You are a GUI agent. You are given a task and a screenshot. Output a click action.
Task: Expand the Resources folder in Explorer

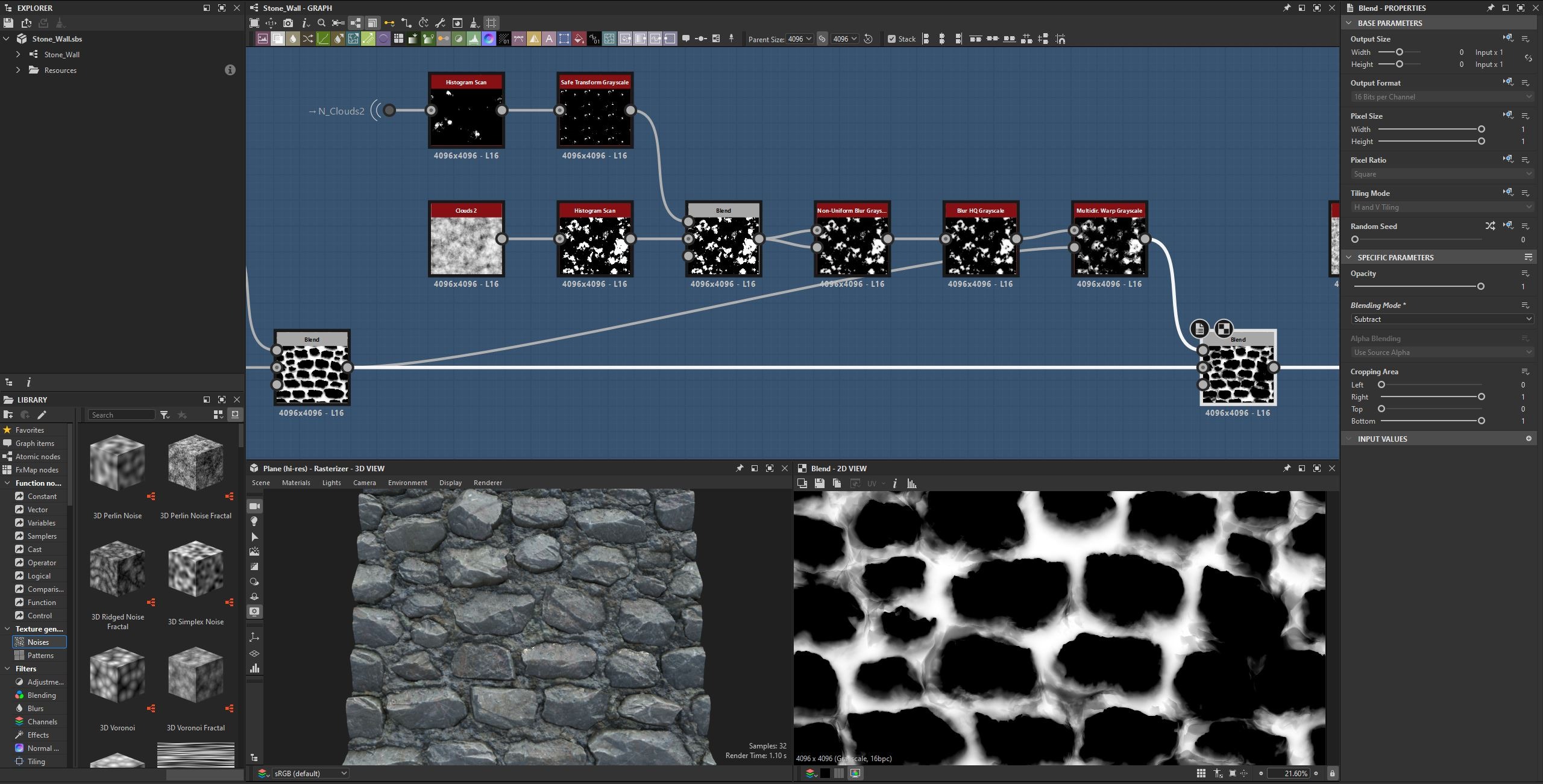coord(18,70)
